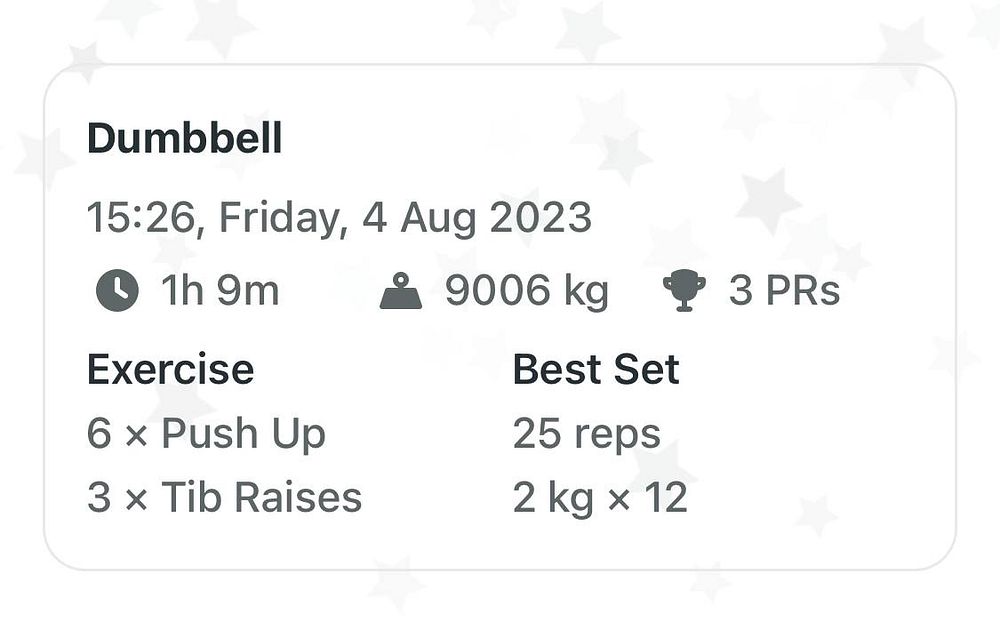Open the 3 × Tib Raises exercise
This screenshot has width=1000, height=628.
pos(224,497)
